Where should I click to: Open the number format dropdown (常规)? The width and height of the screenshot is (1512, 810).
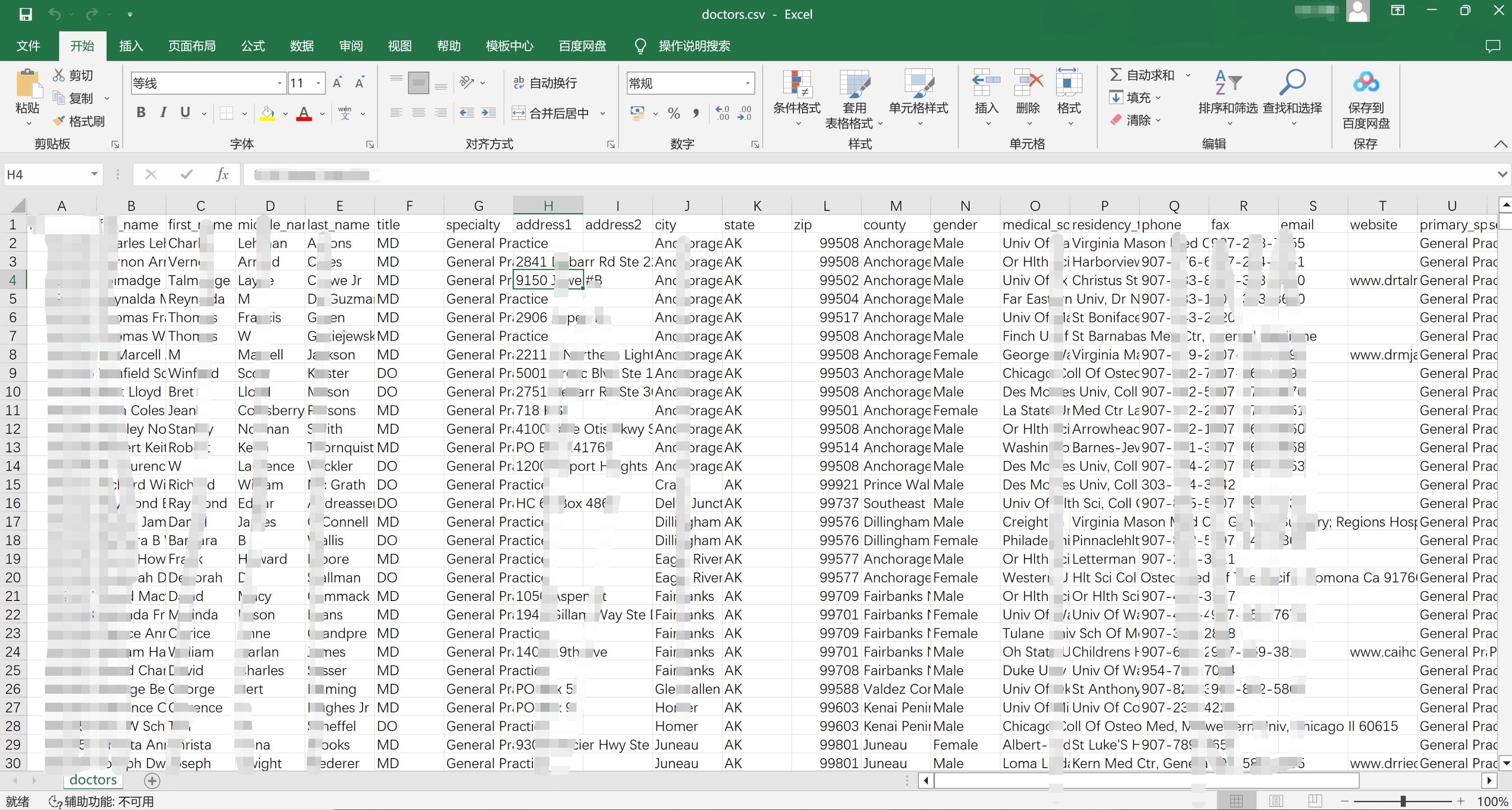pyautogui.click(x=748, y=83)
